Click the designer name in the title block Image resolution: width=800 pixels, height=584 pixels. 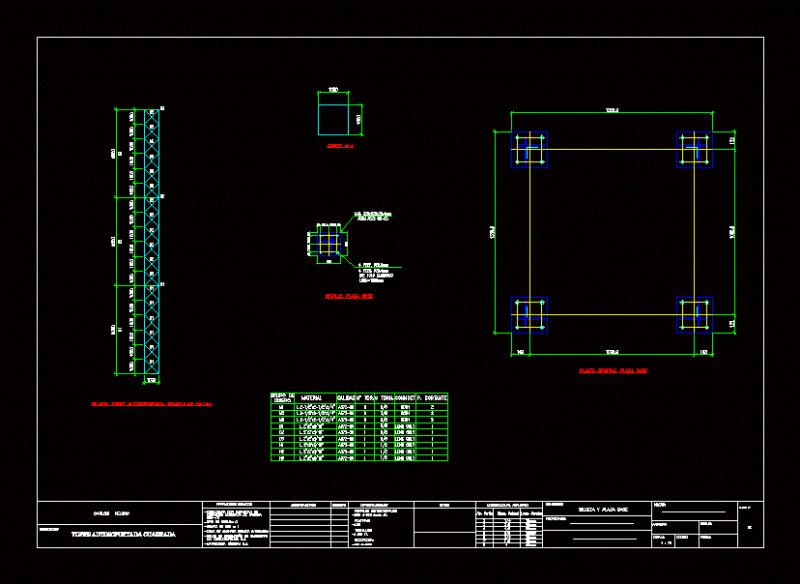[x=111, y=514]
